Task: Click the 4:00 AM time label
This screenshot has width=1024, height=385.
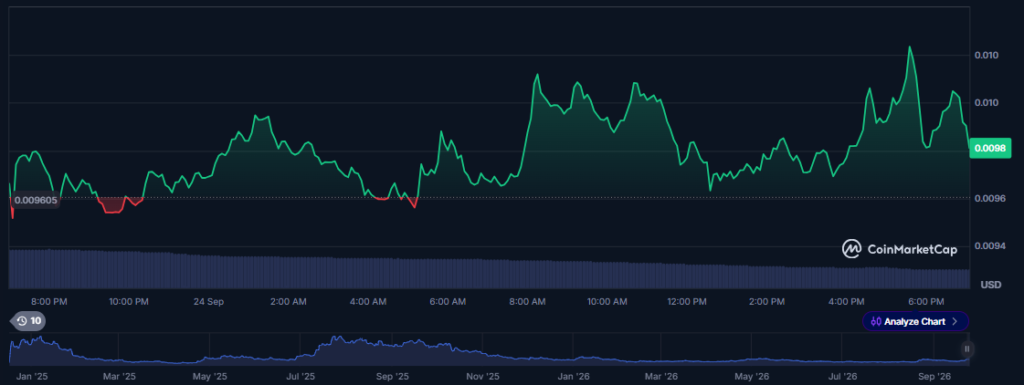Action: pos(368,301)
